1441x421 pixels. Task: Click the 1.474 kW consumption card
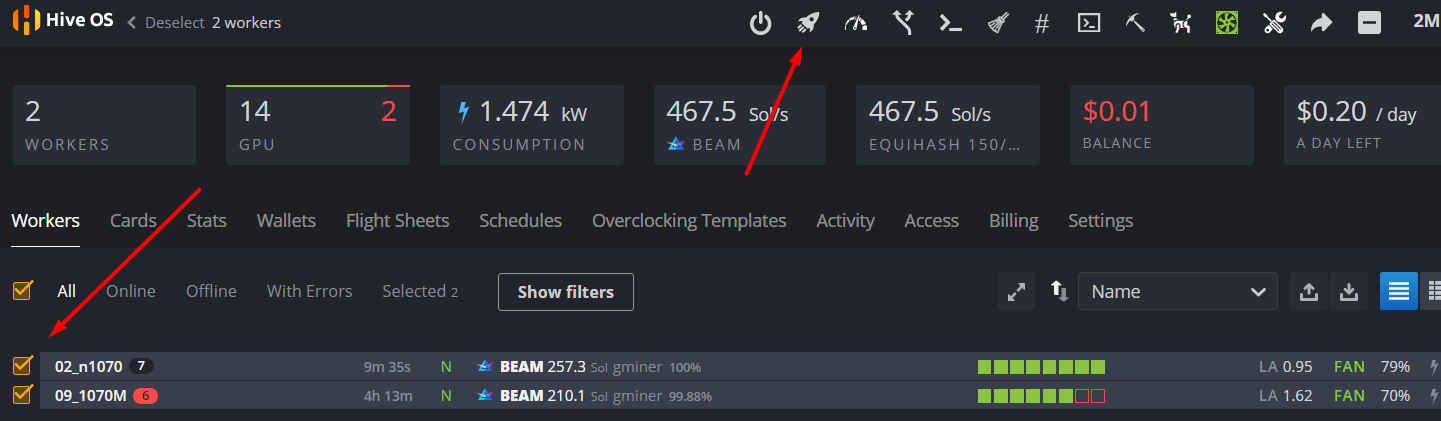(x=532, y=125)
